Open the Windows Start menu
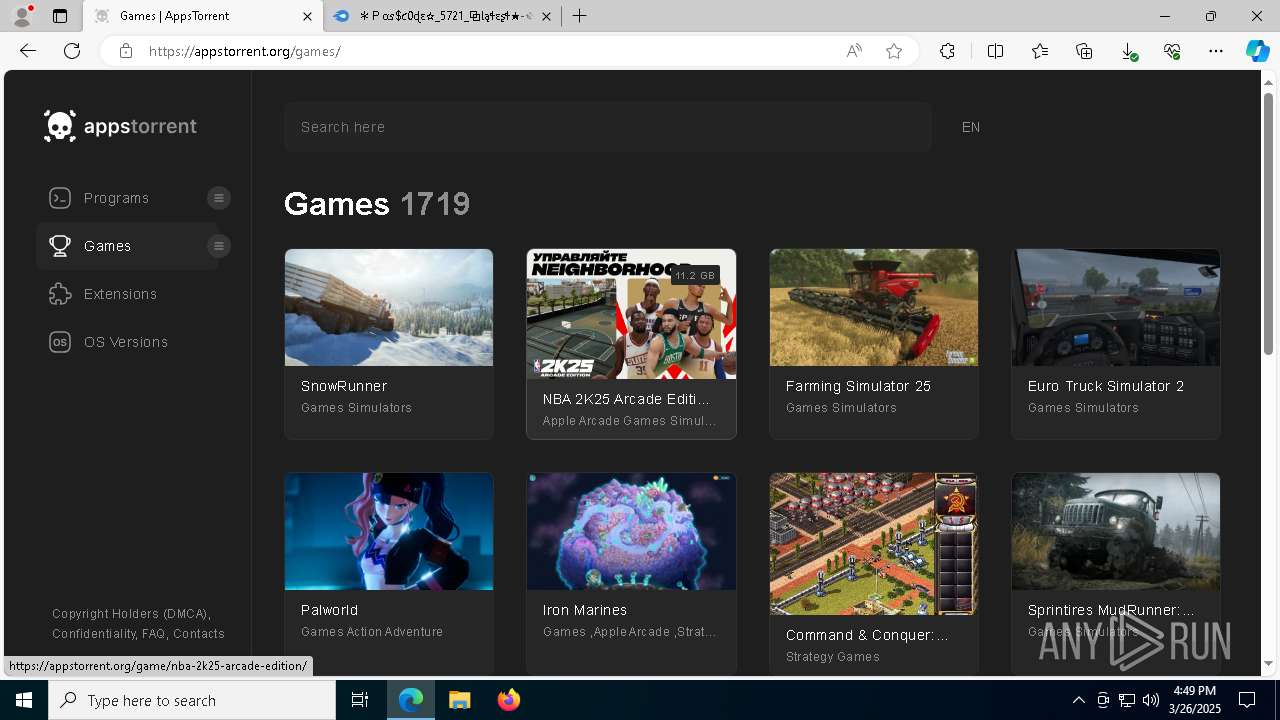This screenshot has width=1280, height=720. pyautogui.click(x=24, y=700)
